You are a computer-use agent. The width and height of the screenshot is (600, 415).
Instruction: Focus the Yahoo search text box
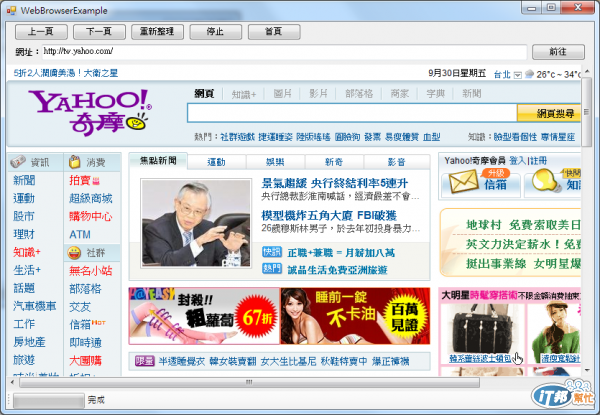pyautogui.click(x=352, y=113)
